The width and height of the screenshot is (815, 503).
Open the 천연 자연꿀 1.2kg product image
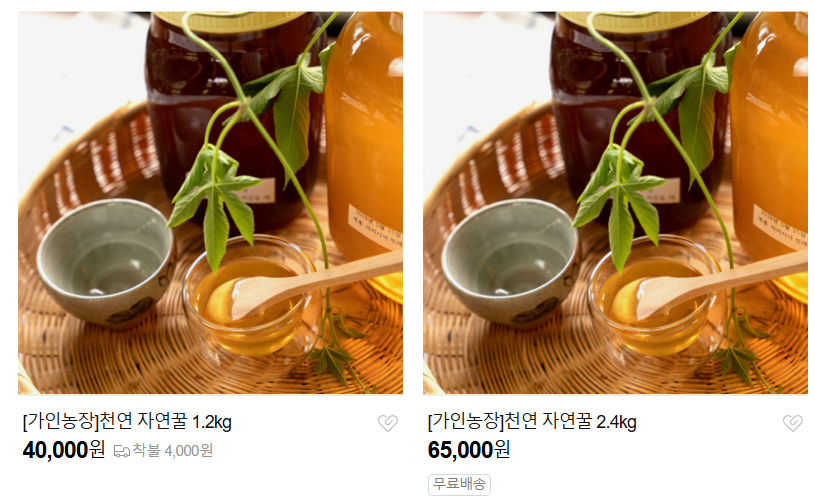211,203
